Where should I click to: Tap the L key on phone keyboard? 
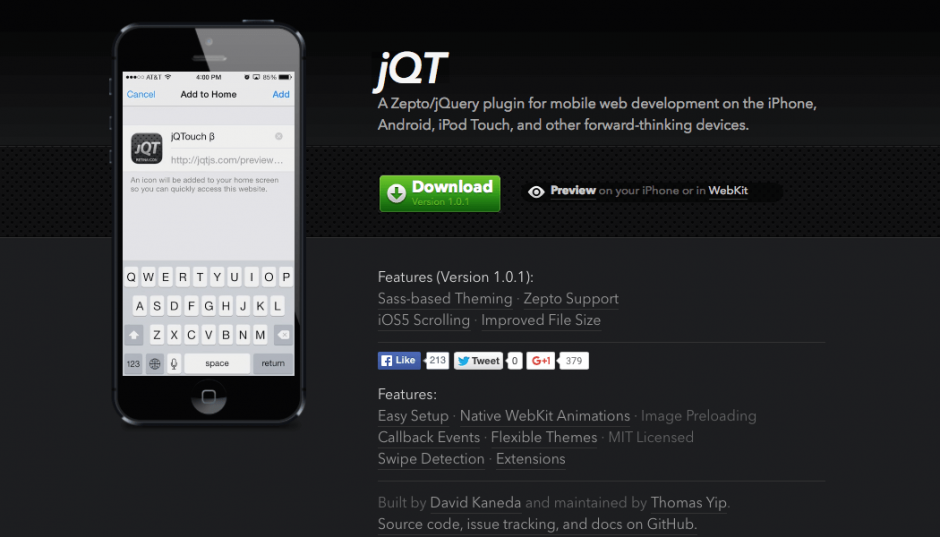pyautogui.click(x=277, y=306)
